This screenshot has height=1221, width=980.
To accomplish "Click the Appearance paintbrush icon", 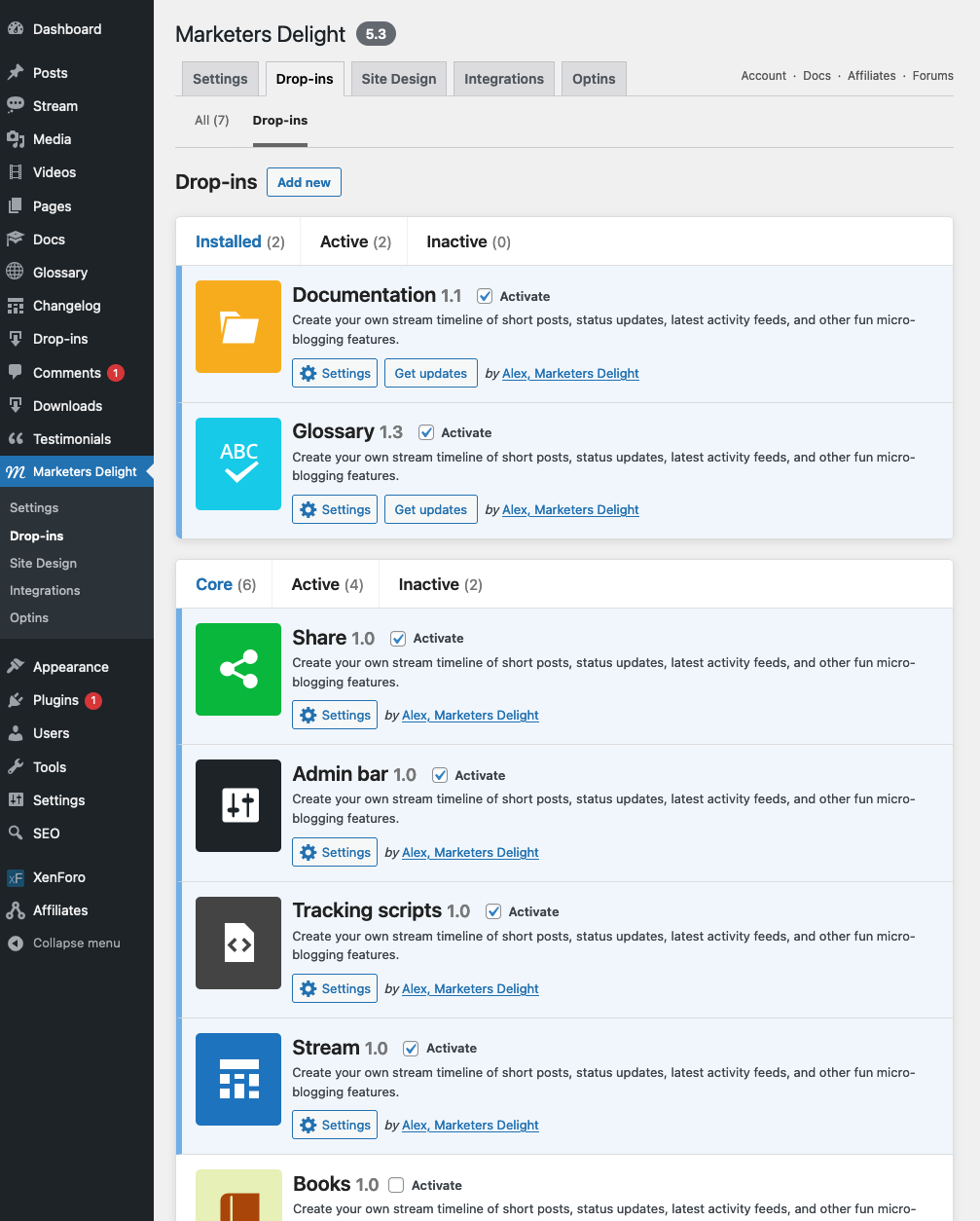I will tap(16, 667).
